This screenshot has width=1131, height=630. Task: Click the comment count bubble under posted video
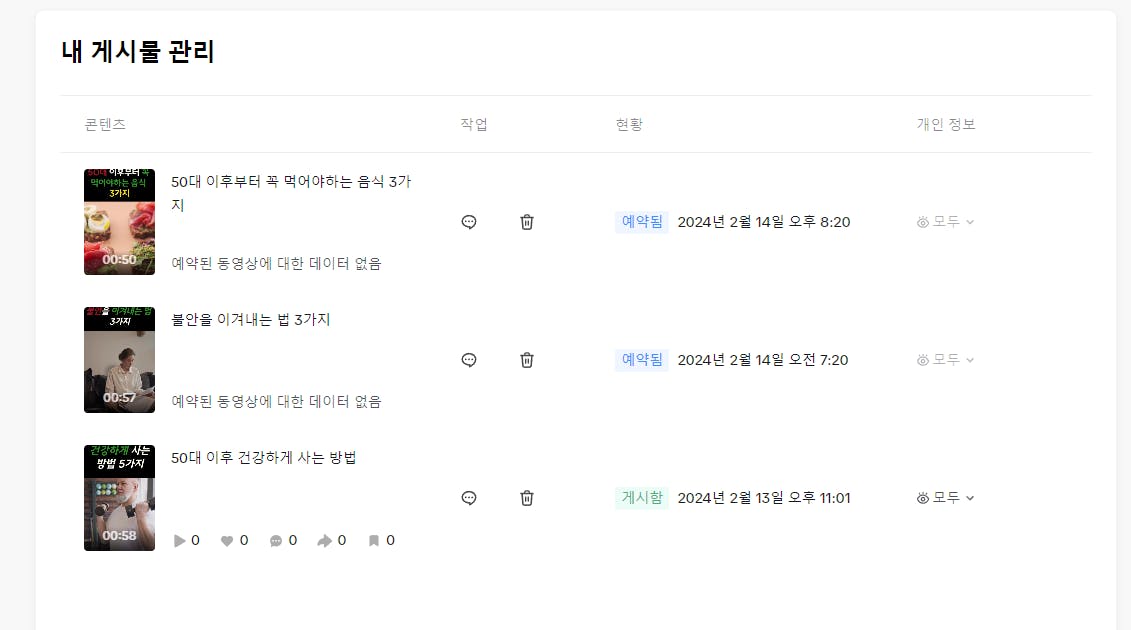pyautogui.click(x=276, y=541)
